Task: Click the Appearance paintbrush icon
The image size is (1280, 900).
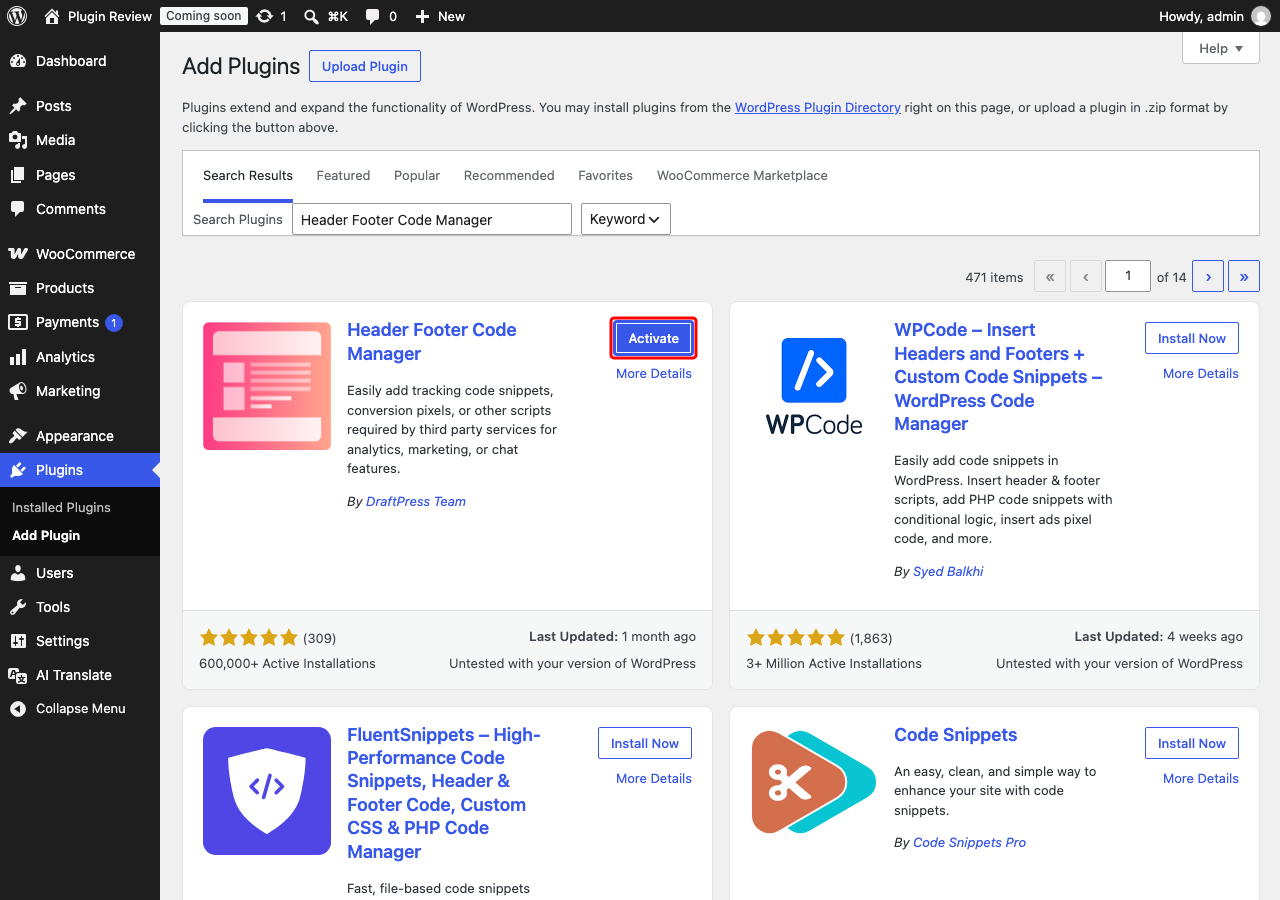Action: click(x=18, y=436)
